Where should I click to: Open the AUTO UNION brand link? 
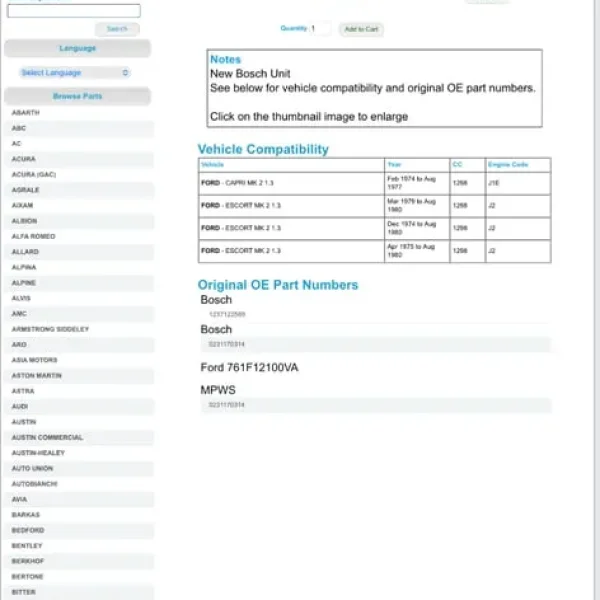click(x=33, y=468)
